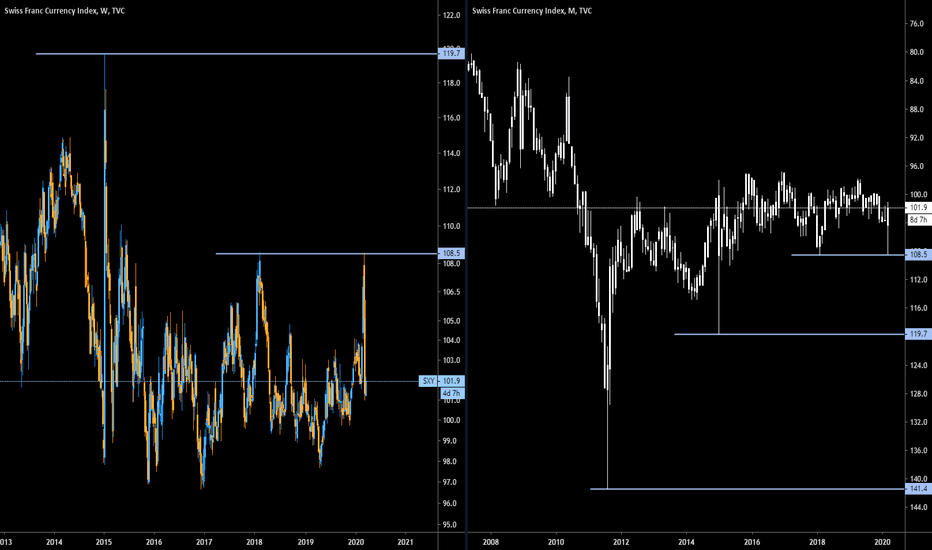The width and height of the screenshot is (932, 550).
Task: Click 128.0 on the monthly price axis
Action: 918,394
